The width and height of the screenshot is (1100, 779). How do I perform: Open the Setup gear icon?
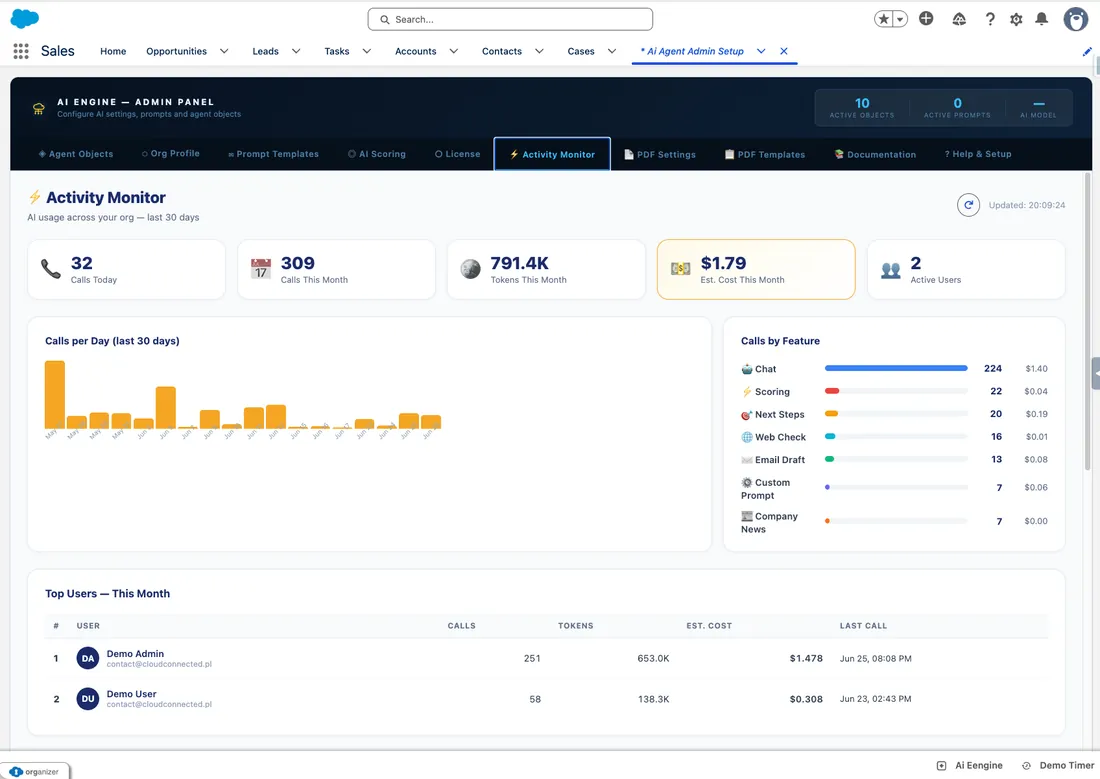(1016, 19)
